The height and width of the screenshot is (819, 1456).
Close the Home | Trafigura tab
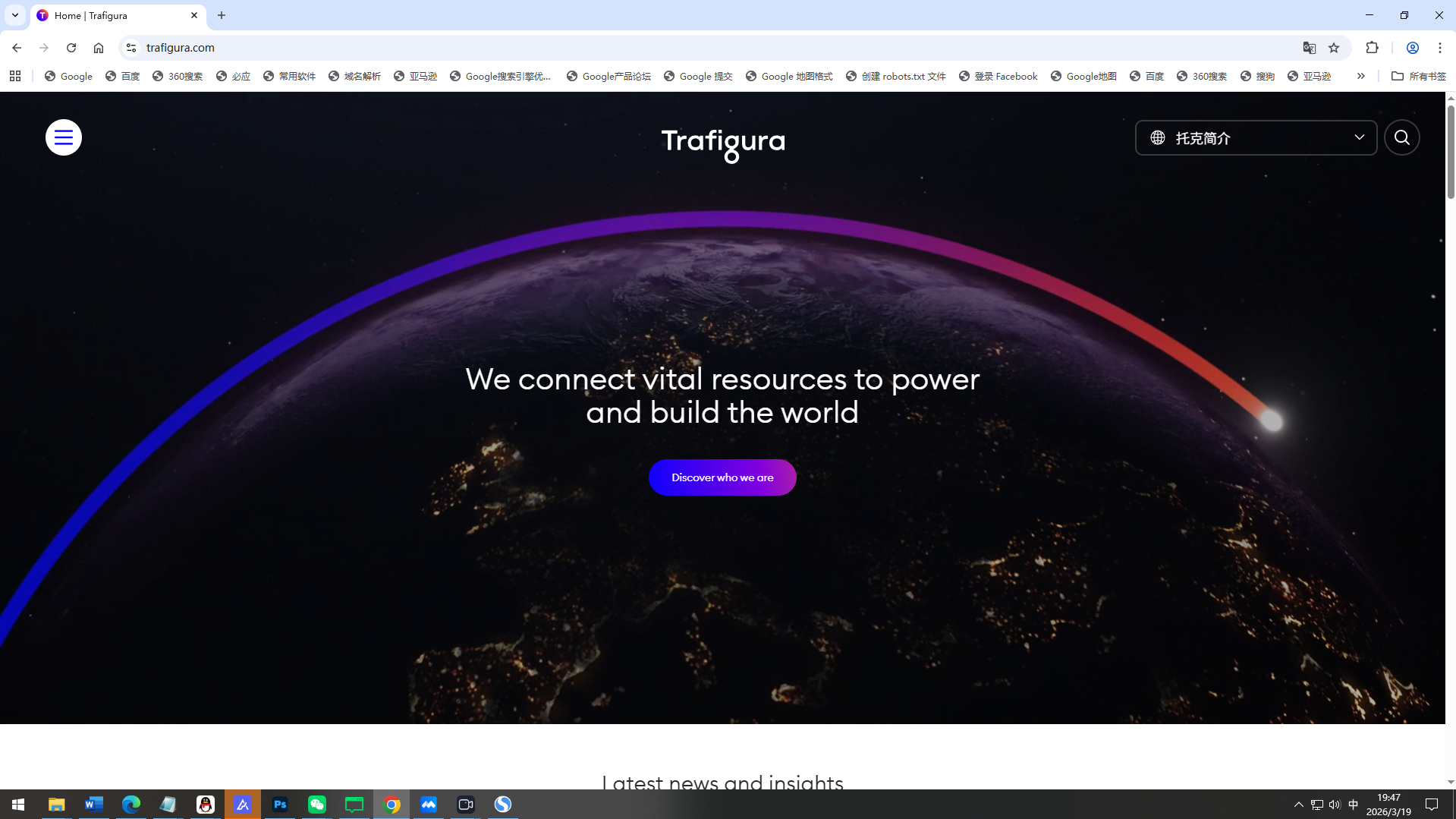[193, 15]
